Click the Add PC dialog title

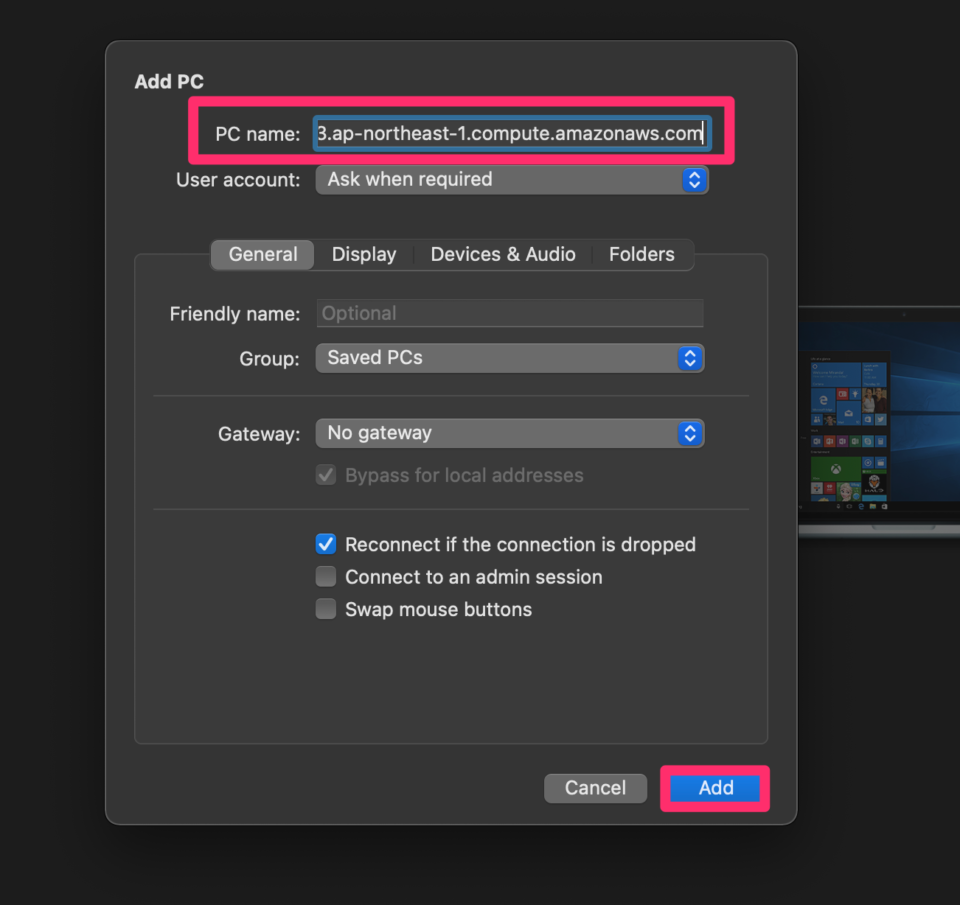point(169,81)
